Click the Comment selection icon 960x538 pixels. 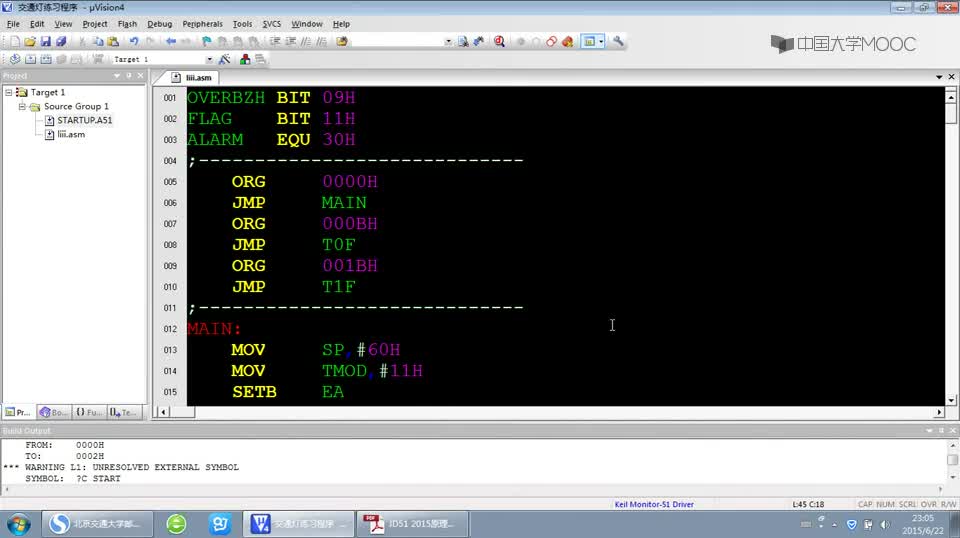click(x=306, y=42)
